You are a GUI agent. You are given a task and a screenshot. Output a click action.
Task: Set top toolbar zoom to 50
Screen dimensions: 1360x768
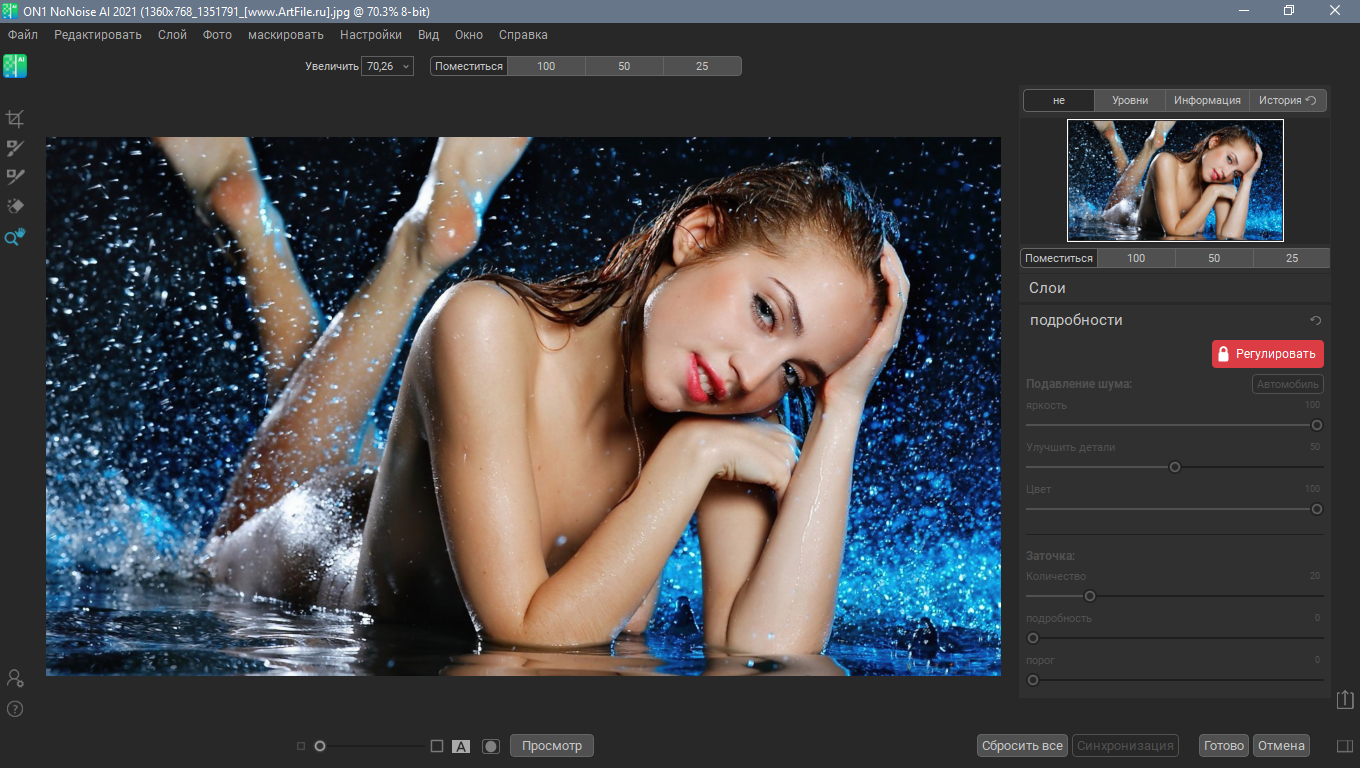(x=624, y=66)
